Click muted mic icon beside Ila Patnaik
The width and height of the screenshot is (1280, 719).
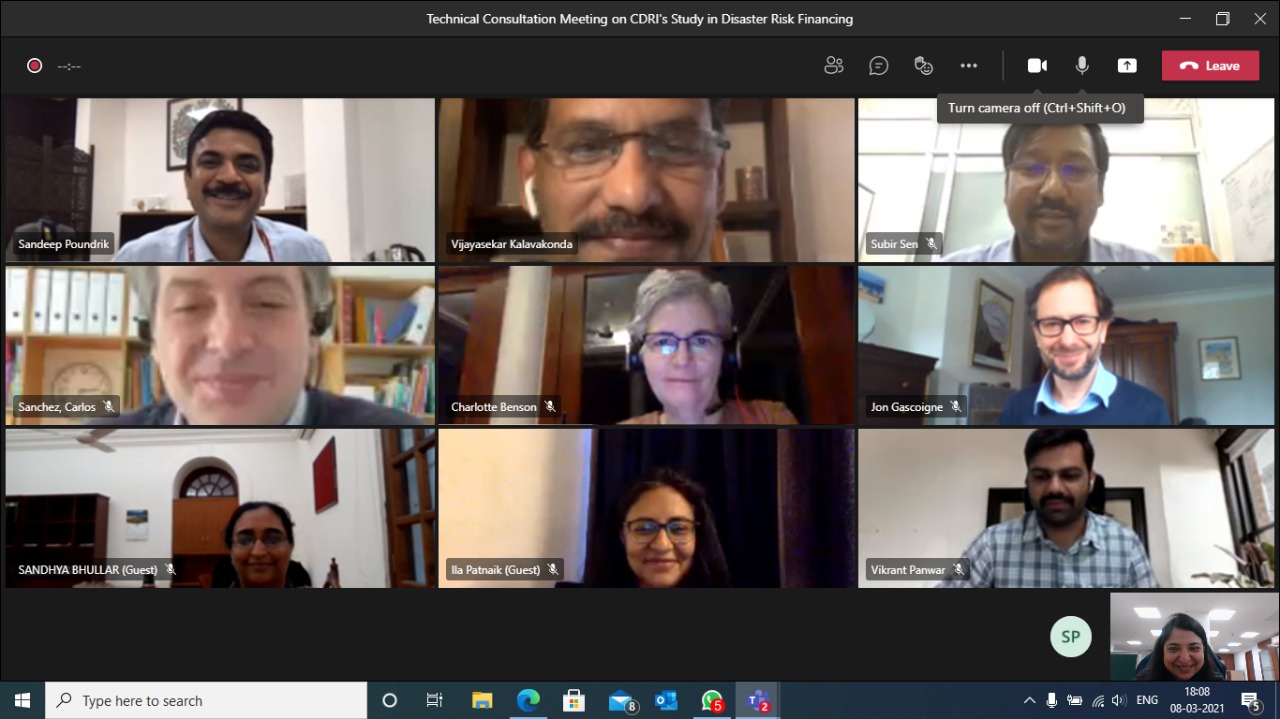(x=552, y=570)
